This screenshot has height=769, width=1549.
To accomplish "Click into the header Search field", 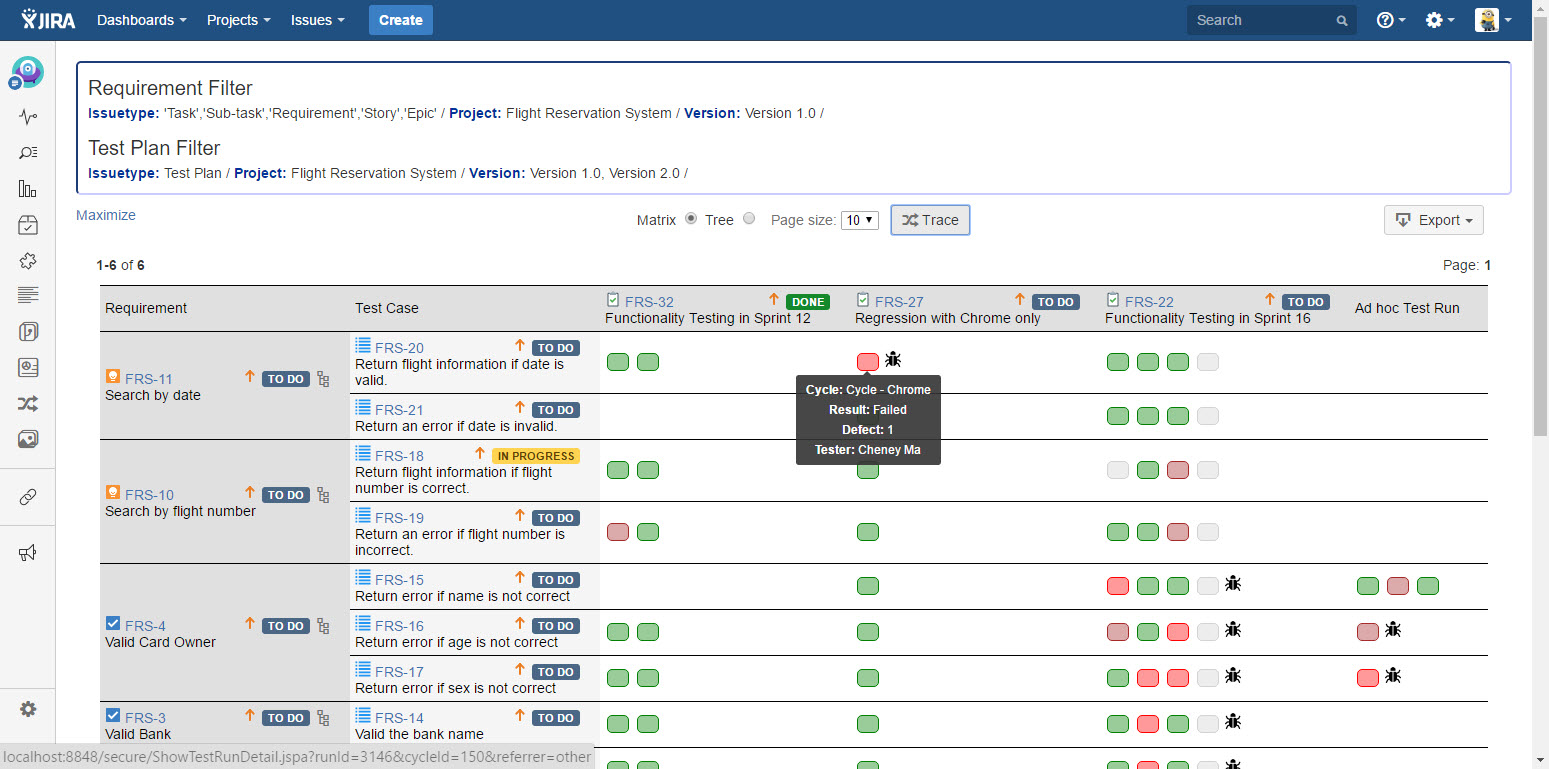I will click(x=1261, y=20).
